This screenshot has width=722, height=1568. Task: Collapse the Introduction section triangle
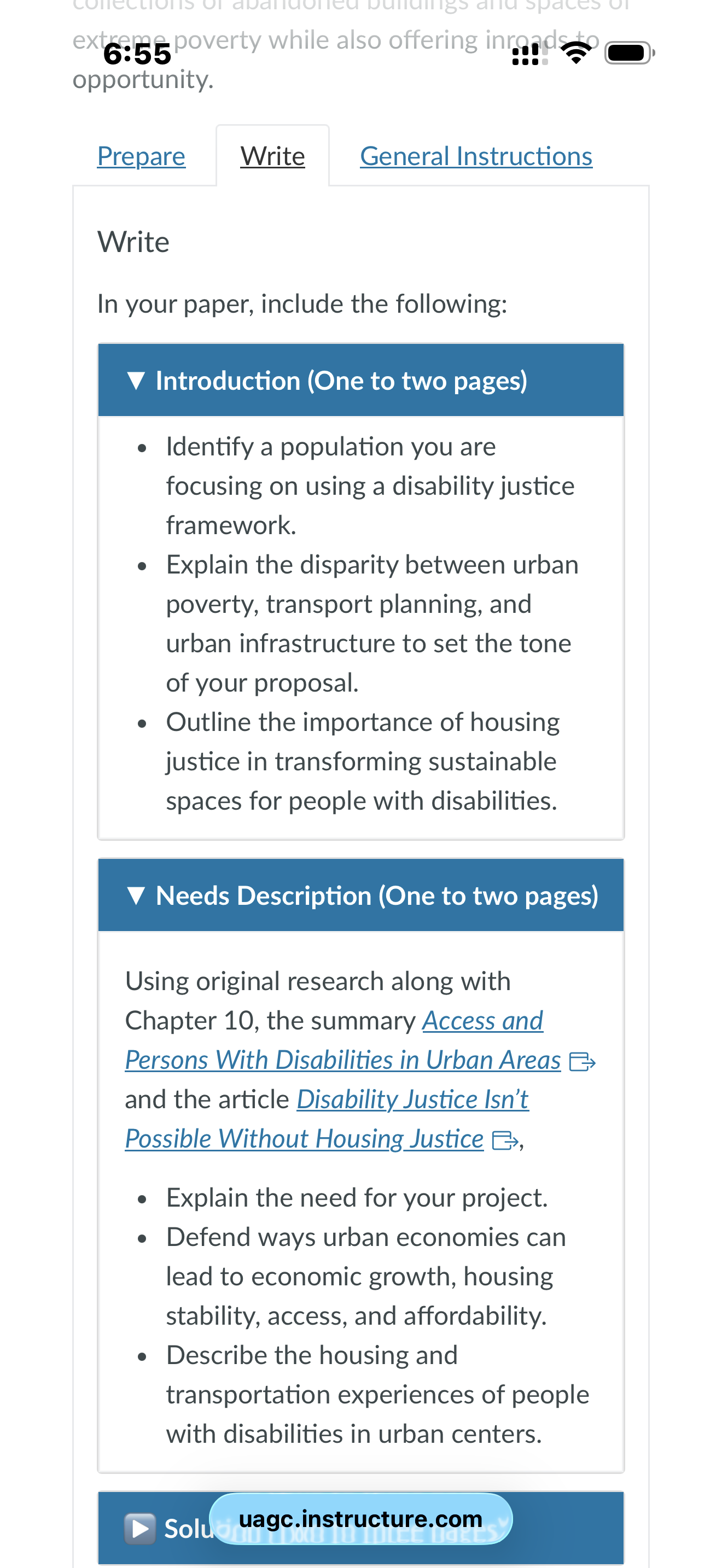coord(136,381)
